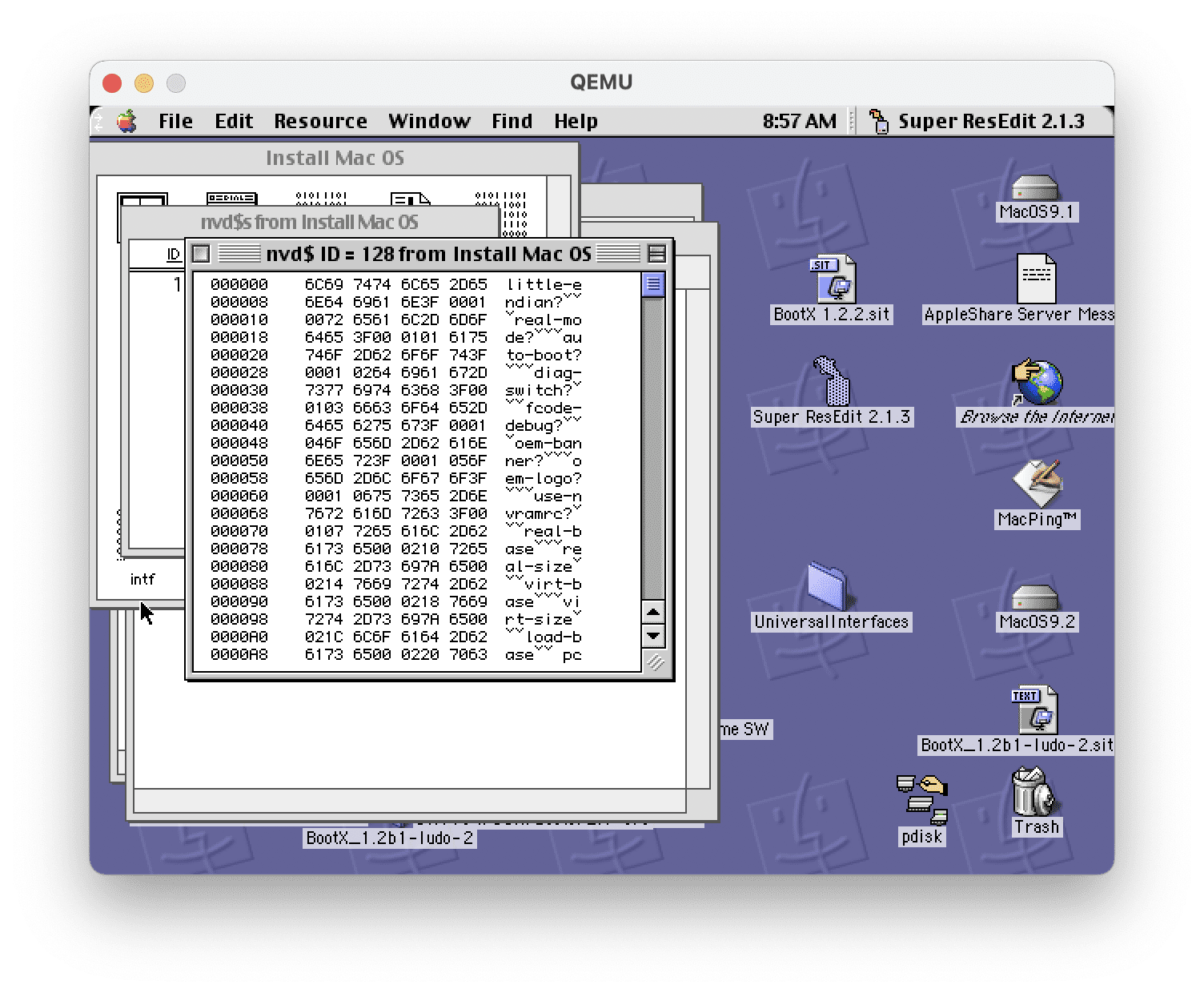Click the Super ResEdit icon in the menu bar

pyautogui.click(x=878, y=122)
